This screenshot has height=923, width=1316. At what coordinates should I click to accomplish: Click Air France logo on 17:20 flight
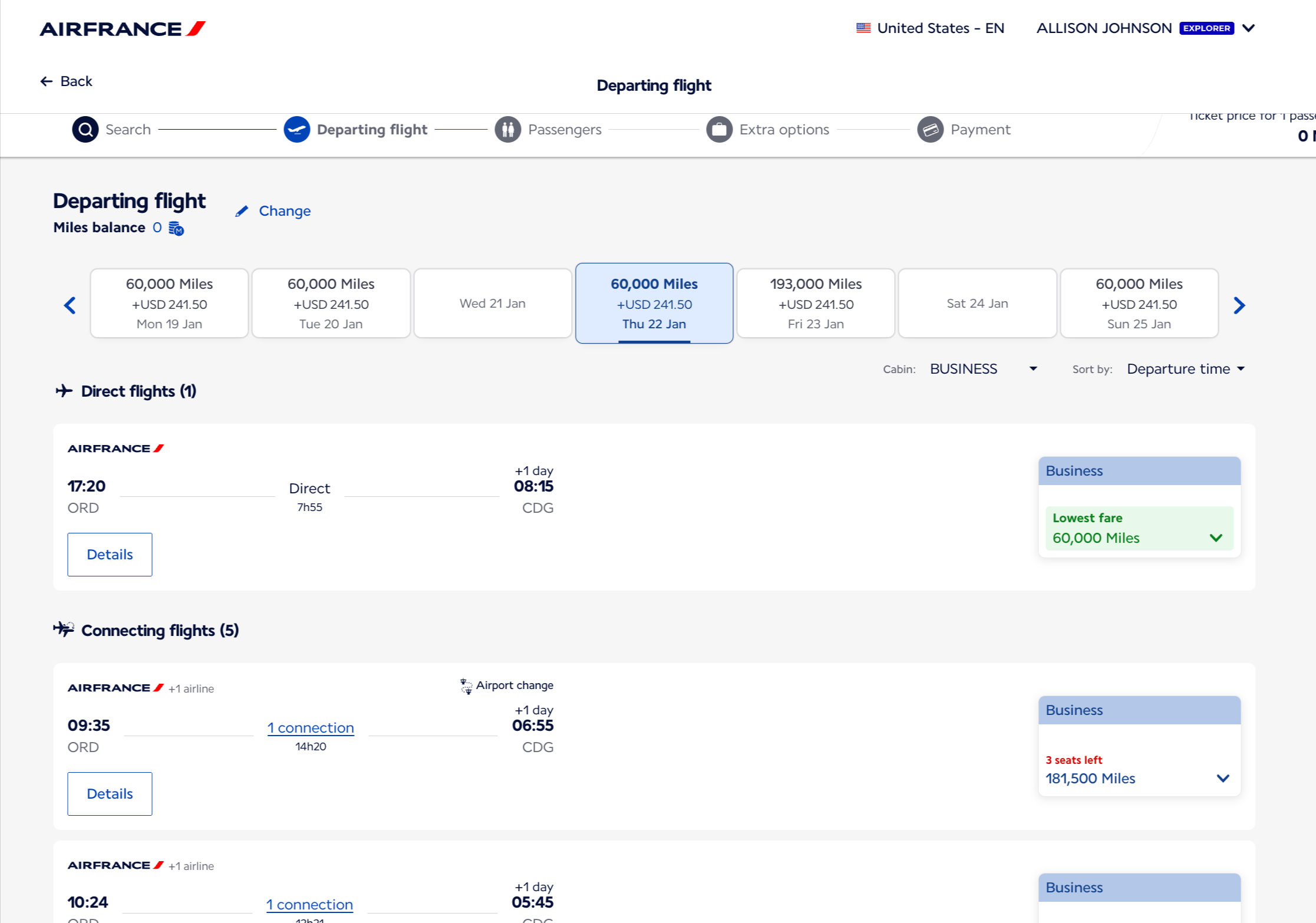(116, 449)
